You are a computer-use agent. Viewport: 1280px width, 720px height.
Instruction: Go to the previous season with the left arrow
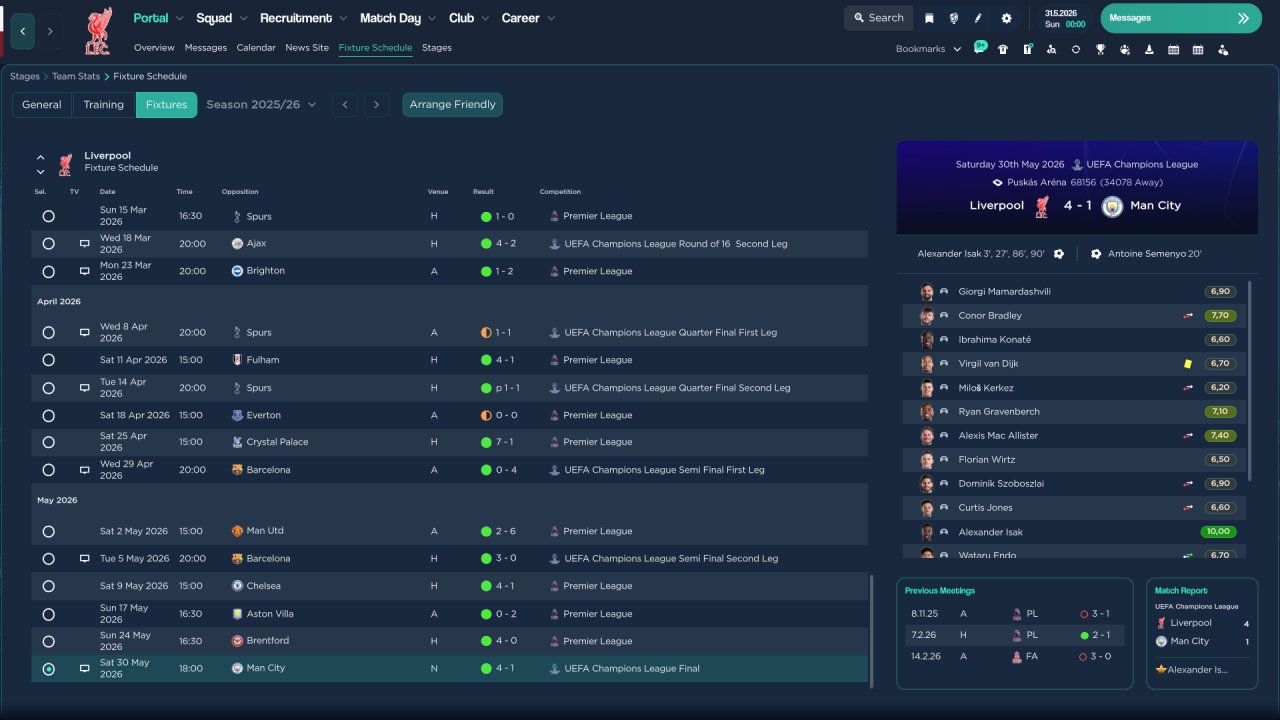point(345,105)
